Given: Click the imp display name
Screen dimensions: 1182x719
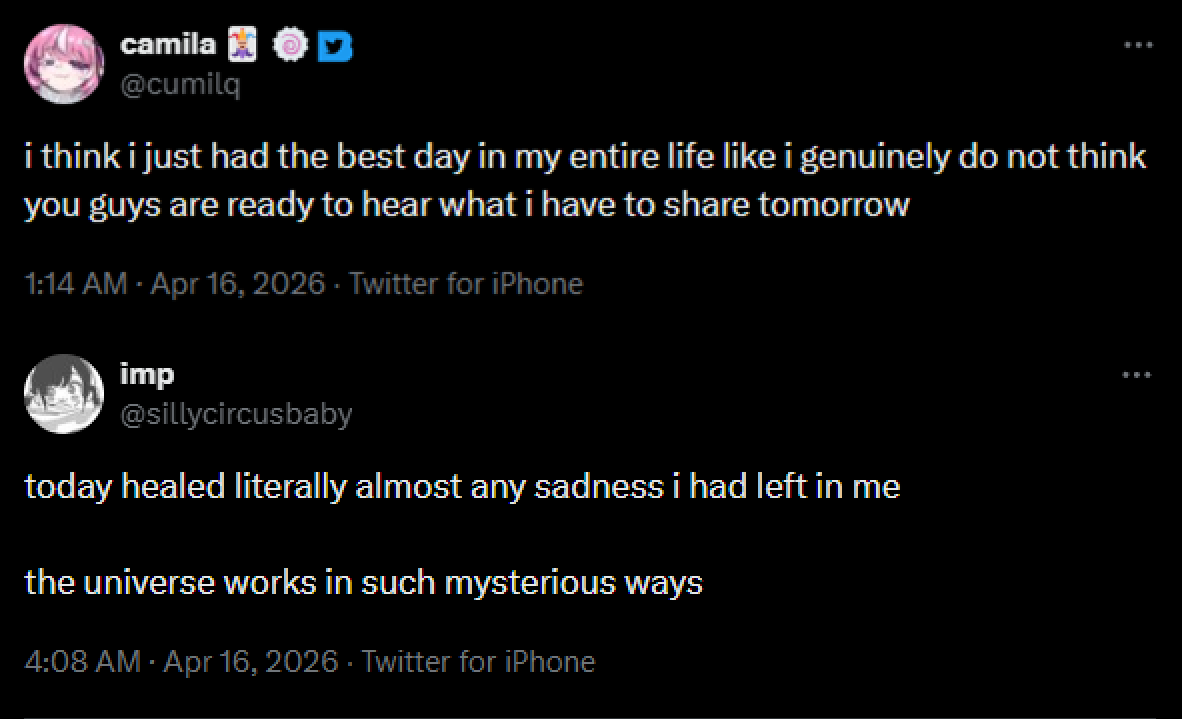Looking at the screenshot, I should (147, 374).
